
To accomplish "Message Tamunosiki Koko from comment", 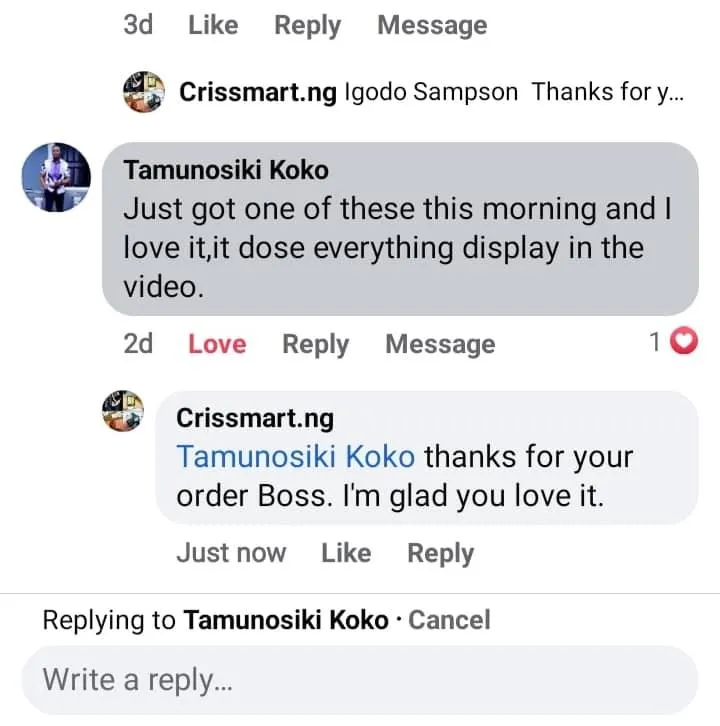I will [x=440, y=344].
